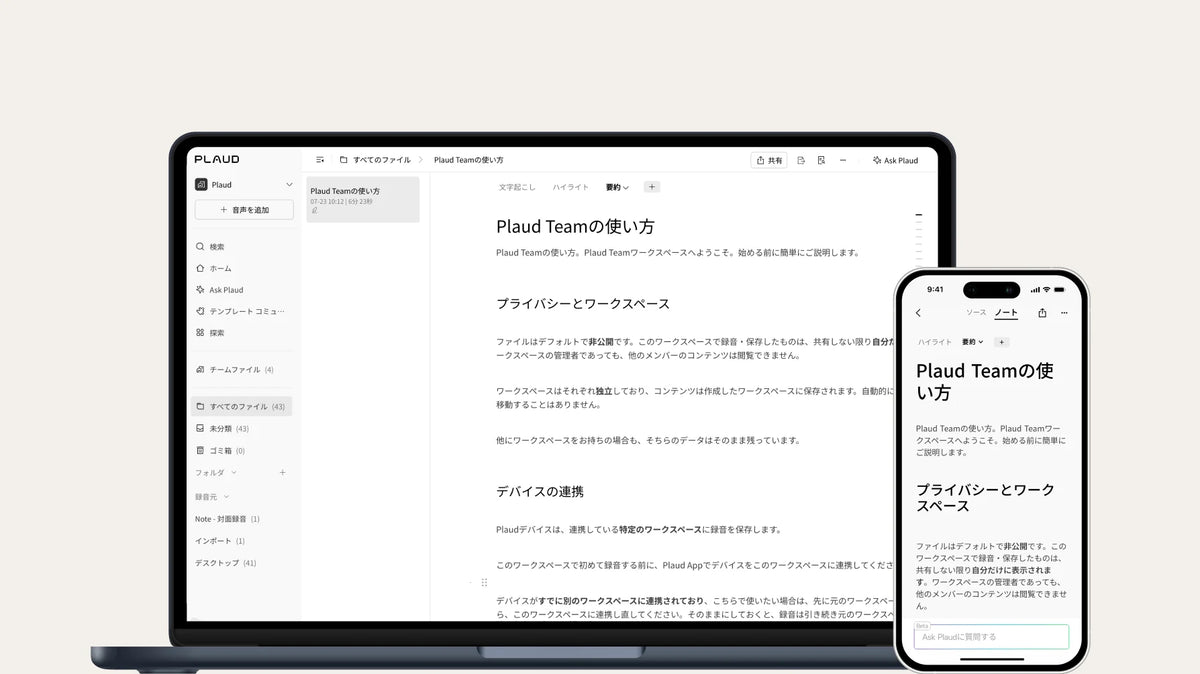Open テンプレート コミュニティ in sidebar

pyautogui.click(x=242, y=311)
